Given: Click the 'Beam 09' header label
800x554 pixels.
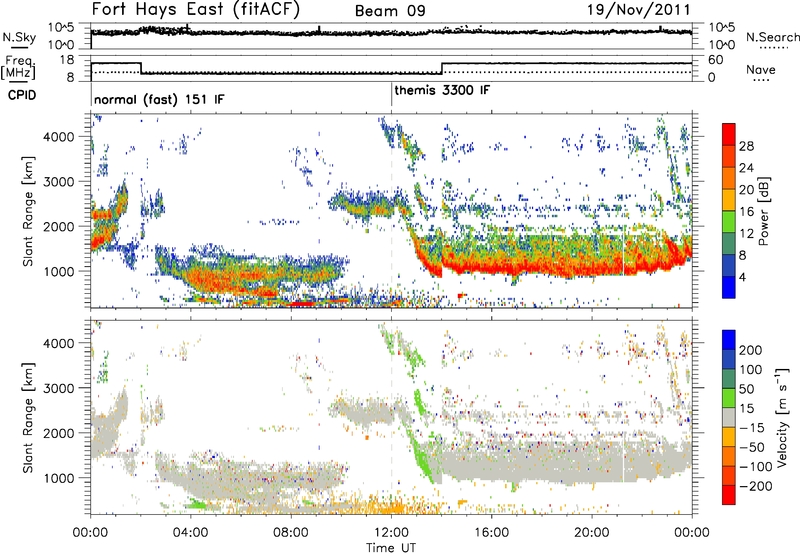Looking at the screenshot, I should (x=390, y=11).
